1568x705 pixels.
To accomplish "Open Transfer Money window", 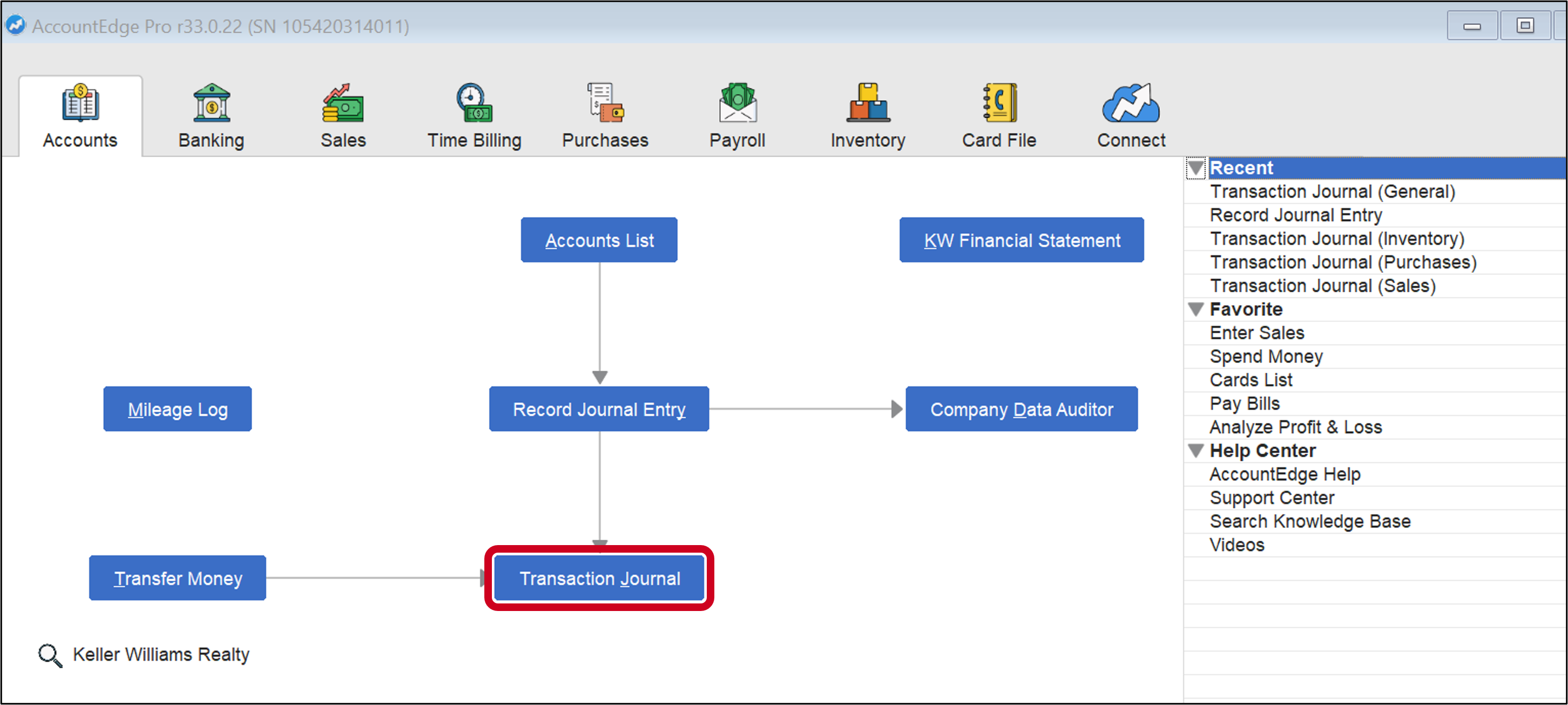I will (x=178, y=578).
